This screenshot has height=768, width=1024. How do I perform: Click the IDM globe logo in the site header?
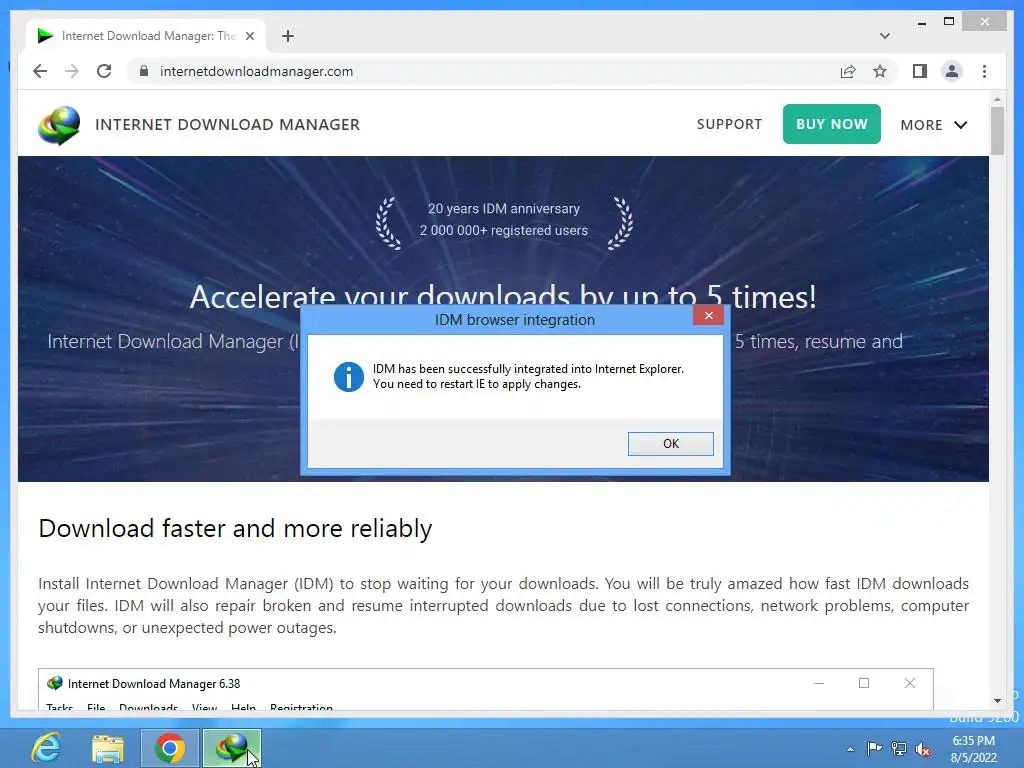coord(59,125)
